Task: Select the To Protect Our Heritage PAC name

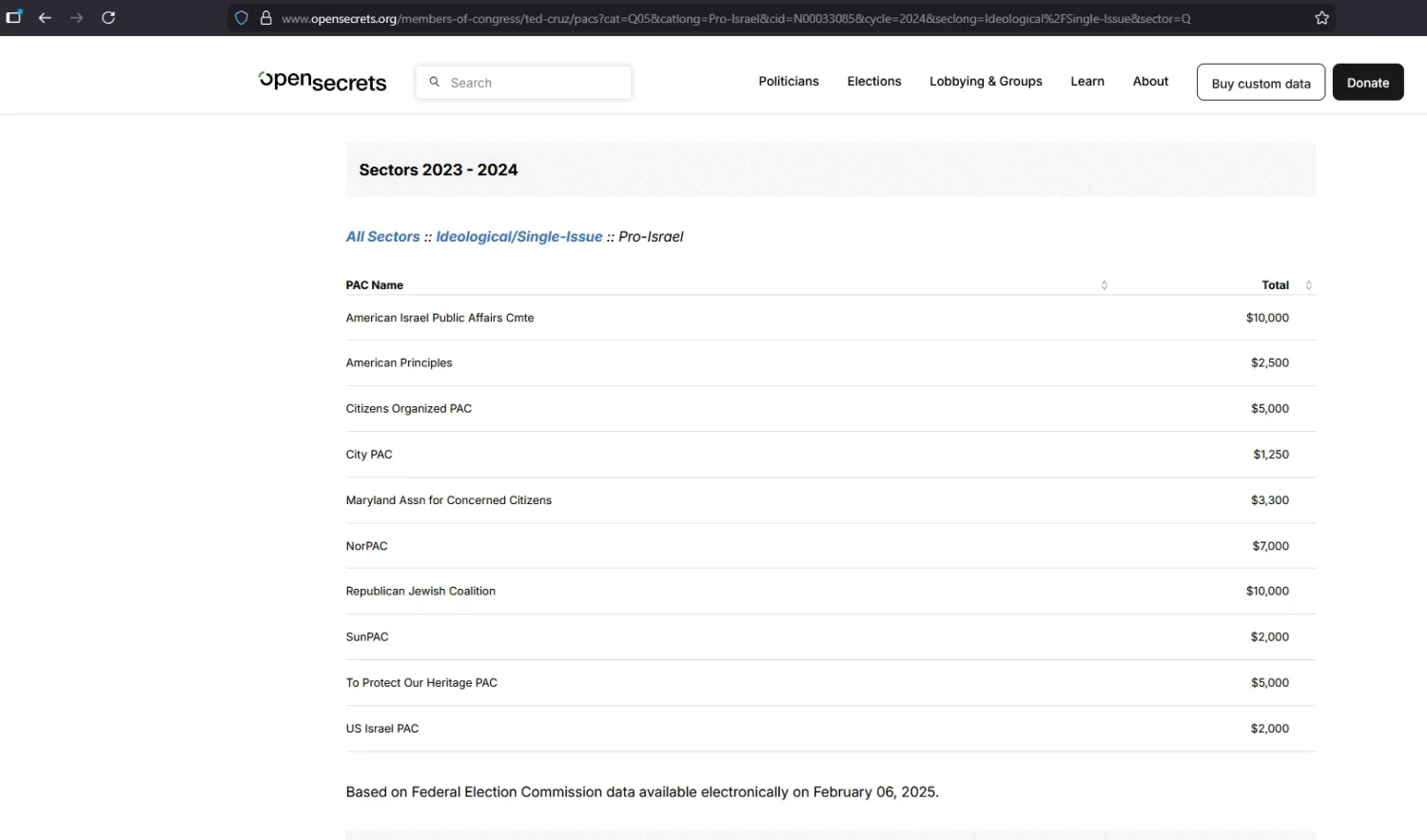Action: click(x=421, y=683)
